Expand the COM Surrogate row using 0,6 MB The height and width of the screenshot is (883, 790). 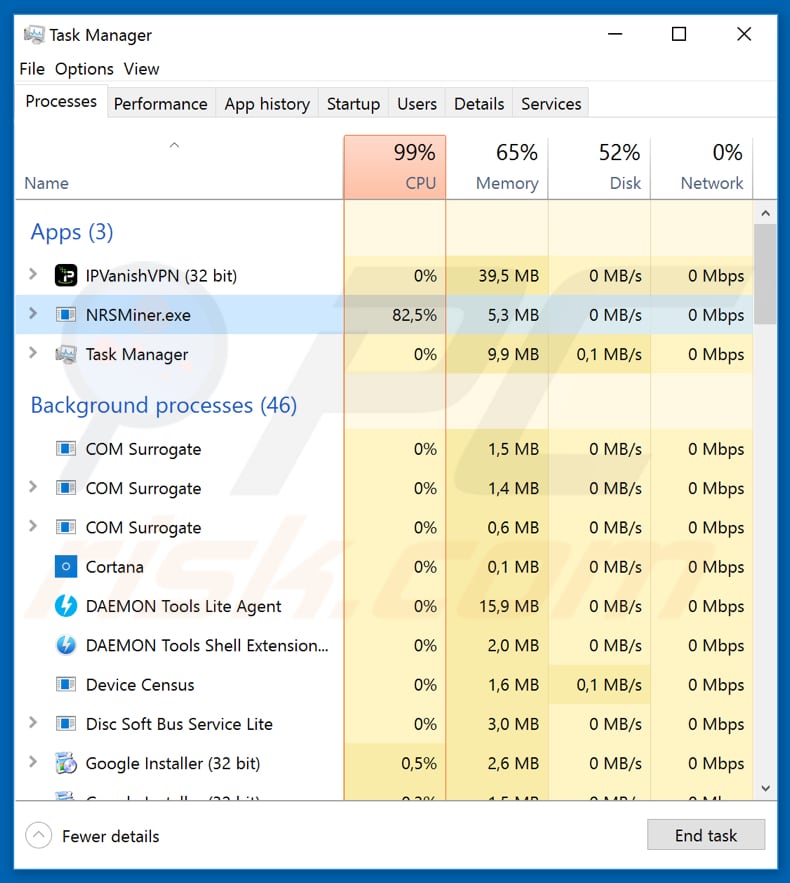(33, 526)
